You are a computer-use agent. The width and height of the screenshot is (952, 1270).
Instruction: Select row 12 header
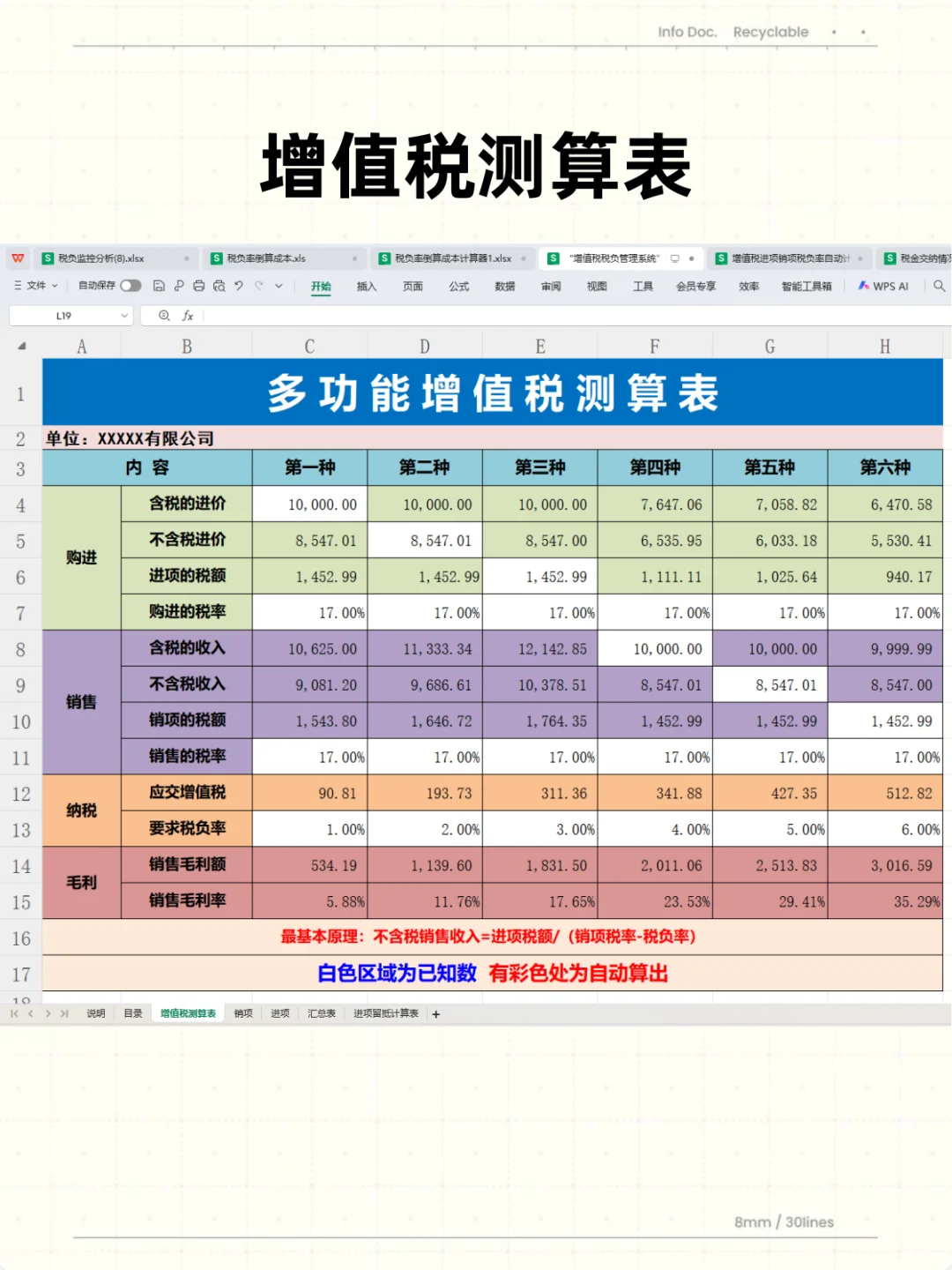coord(20,795)
